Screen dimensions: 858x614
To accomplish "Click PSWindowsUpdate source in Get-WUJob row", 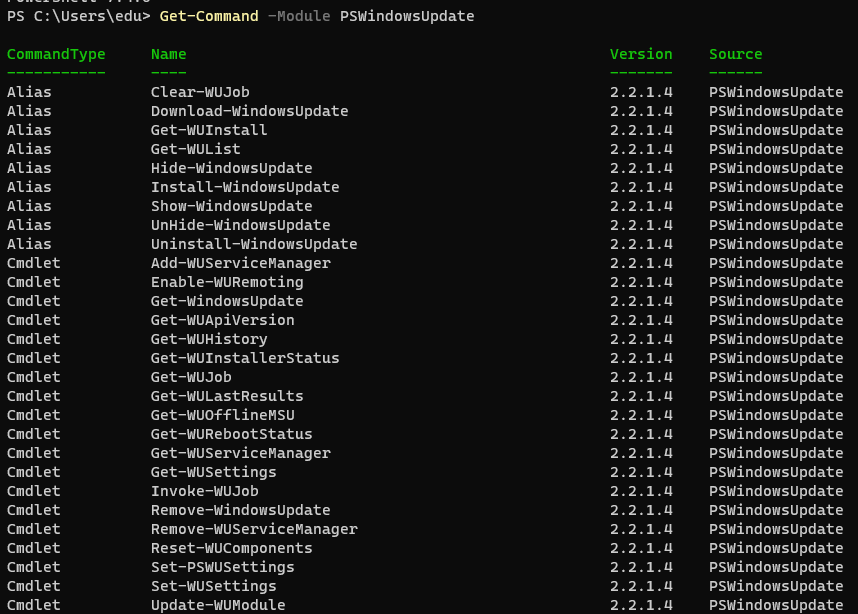I will point(776,377).
